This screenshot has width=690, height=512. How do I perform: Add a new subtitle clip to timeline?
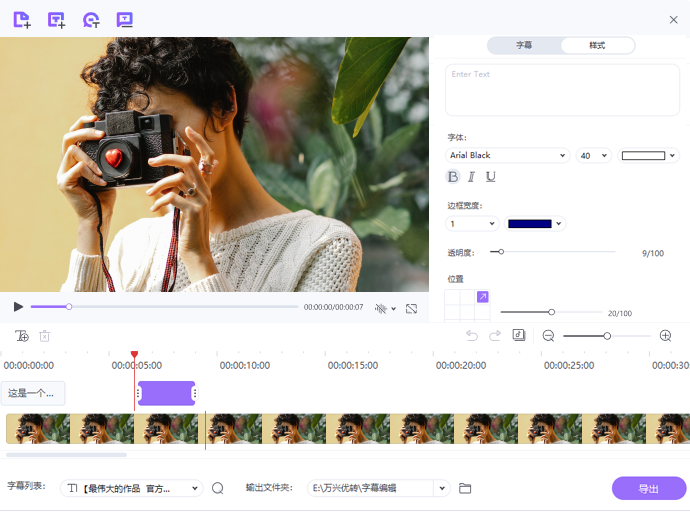22,336
